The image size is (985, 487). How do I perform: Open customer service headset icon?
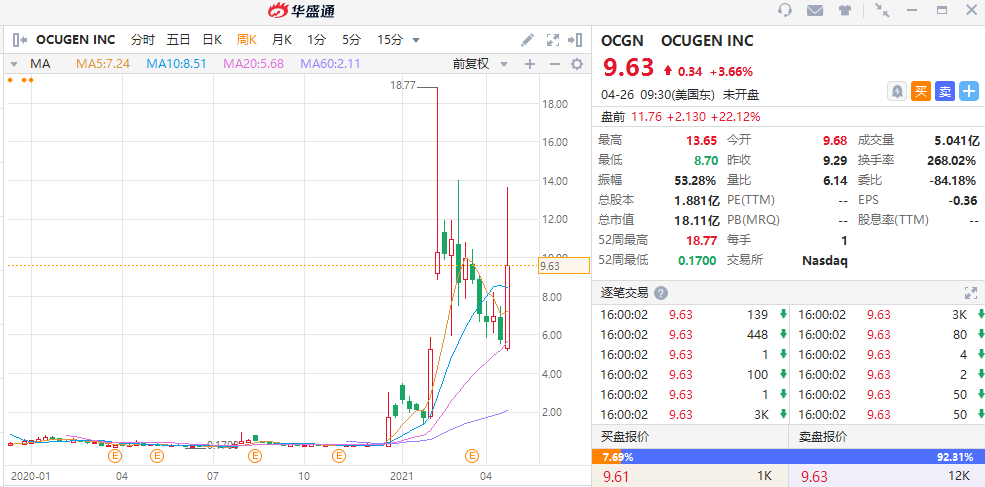click(785, 10)
